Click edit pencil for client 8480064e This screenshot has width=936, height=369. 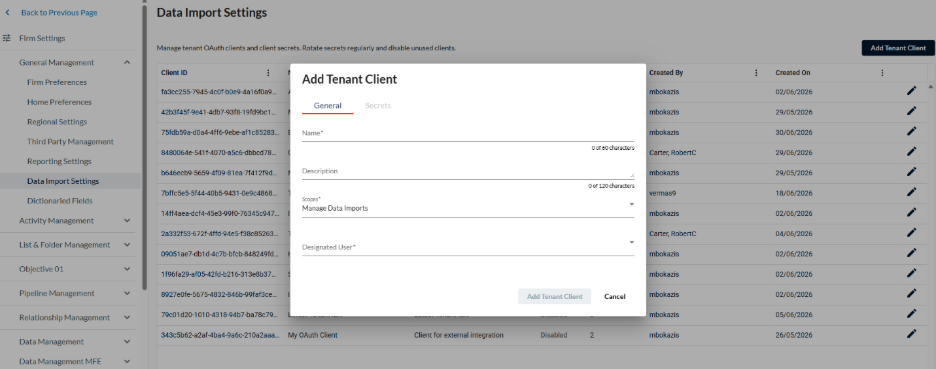coord(911,152)
